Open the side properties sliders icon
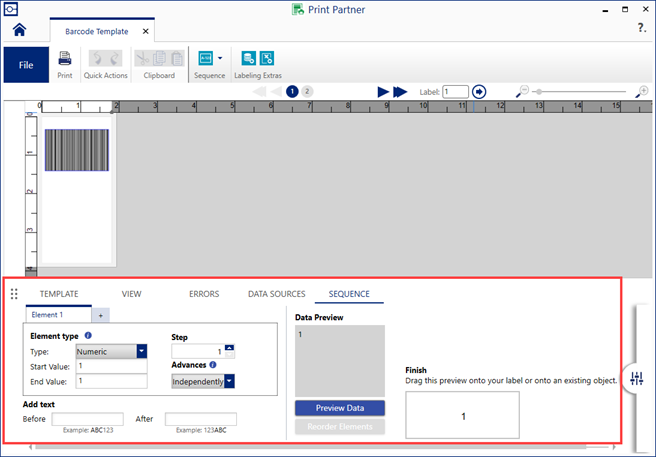The width and height of the screenshot is (656, 457). pyautogui.click(x=636, y=379)
